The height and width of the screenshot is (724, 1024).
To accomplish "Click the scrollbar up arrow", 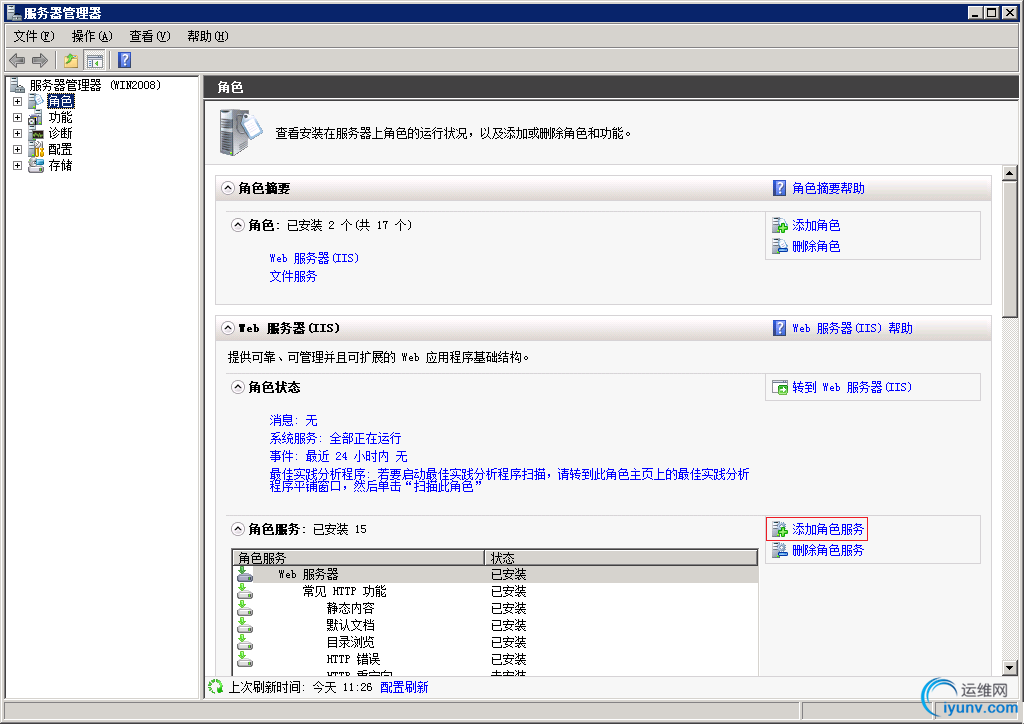I will pos(1010,173).
